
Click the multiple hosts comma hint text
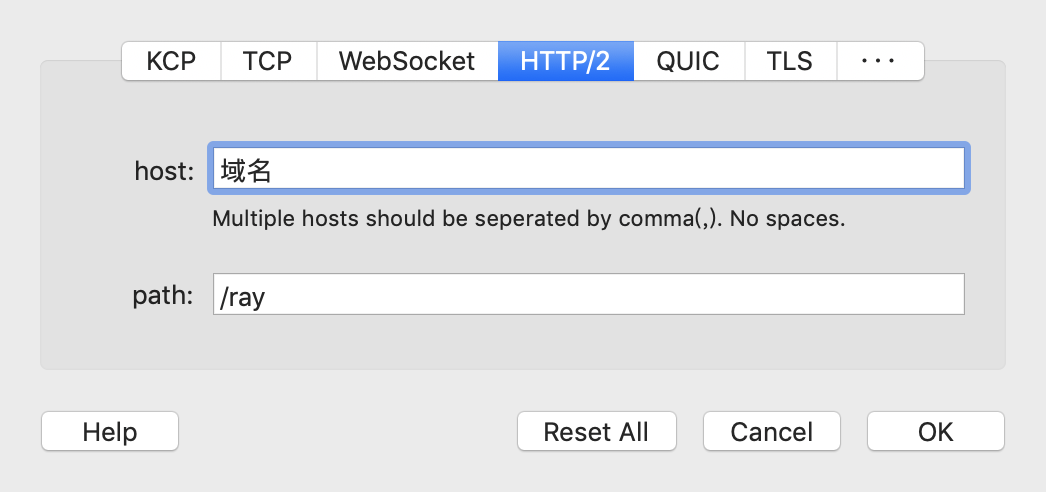[529, 219]
